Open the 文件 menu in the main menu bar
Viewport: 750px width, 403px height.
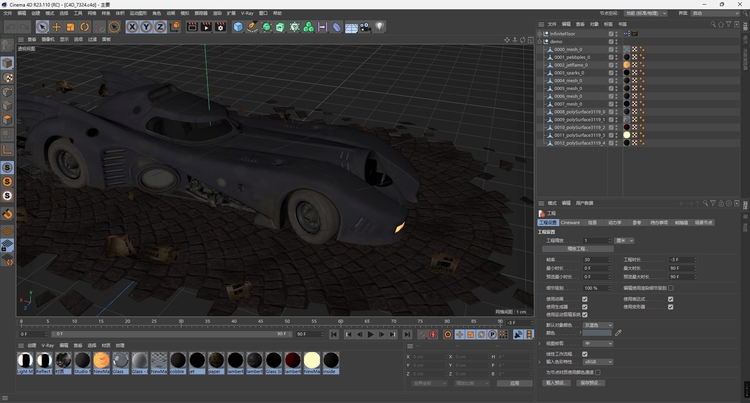[8, 13]
